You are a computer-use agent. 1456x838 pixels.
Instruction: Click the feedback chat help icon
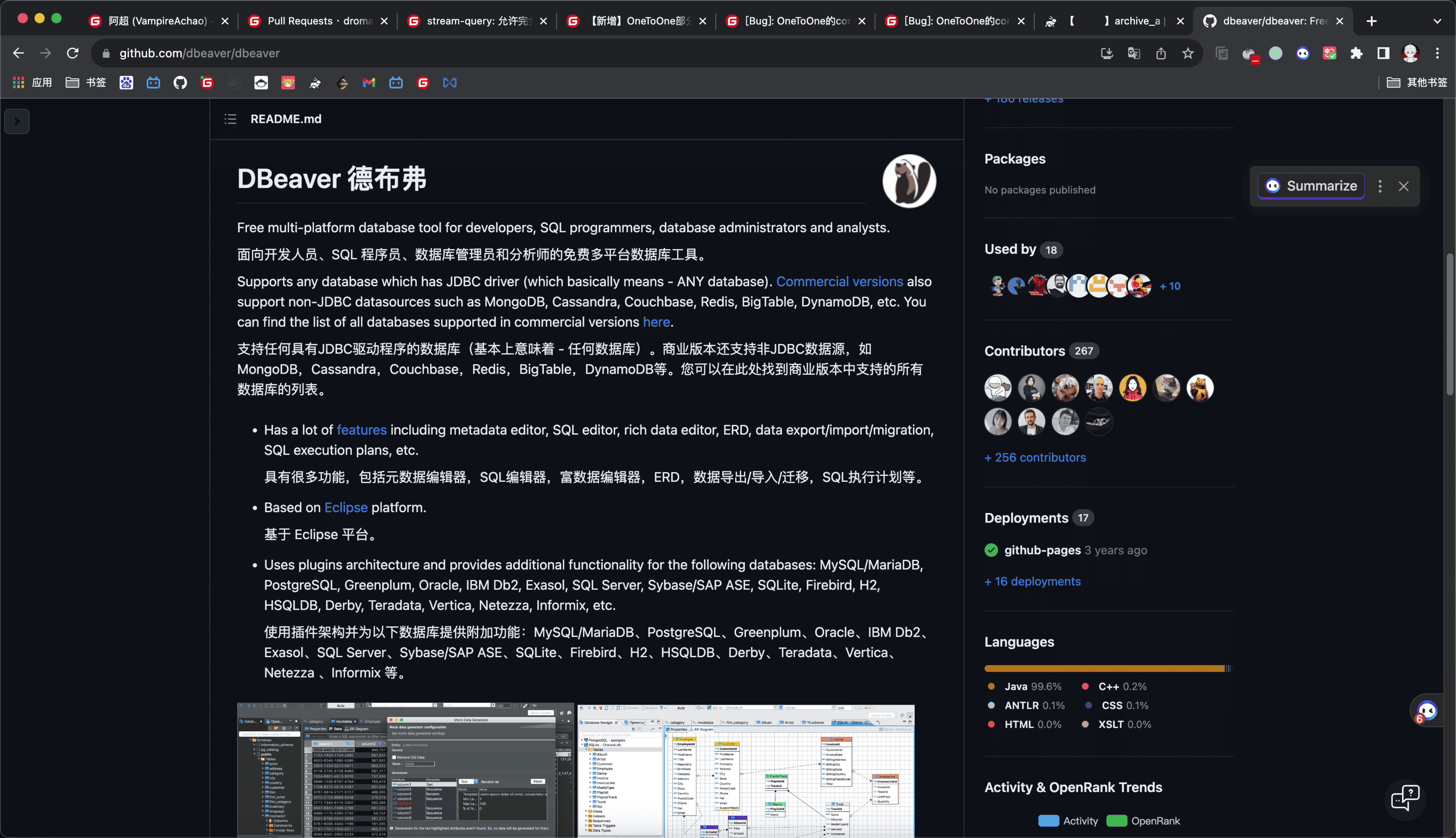1405,798
